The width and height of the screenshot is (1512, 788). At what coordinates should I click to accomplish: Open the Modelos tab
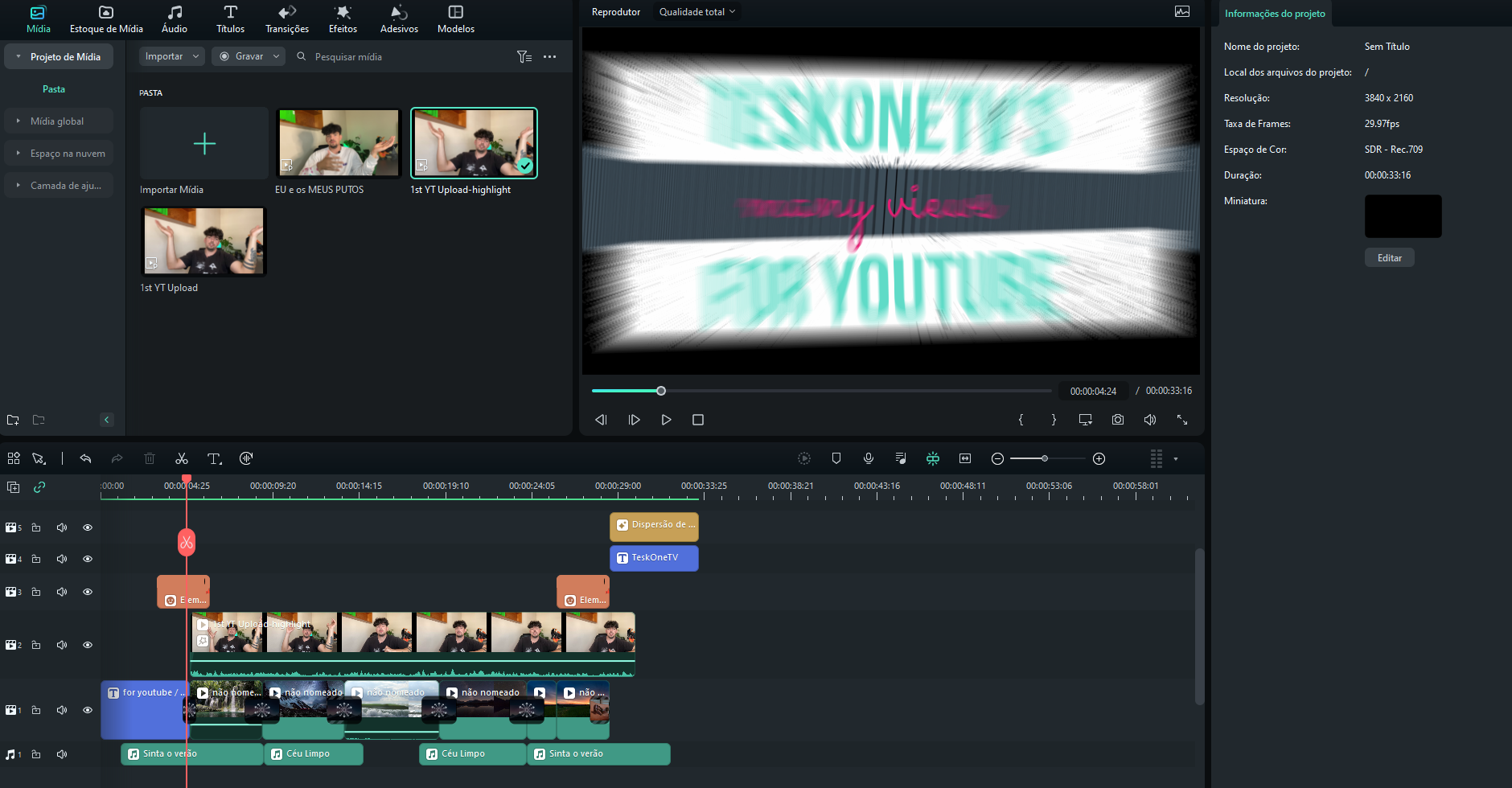tap(456, 19)
